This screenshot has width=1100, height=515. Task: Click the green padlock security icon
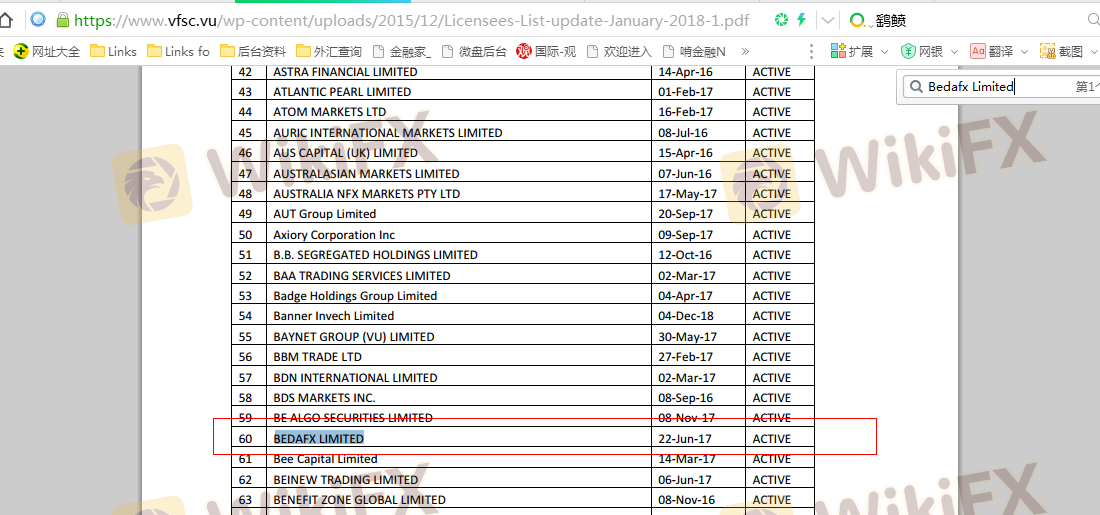[x=62, y=20]
